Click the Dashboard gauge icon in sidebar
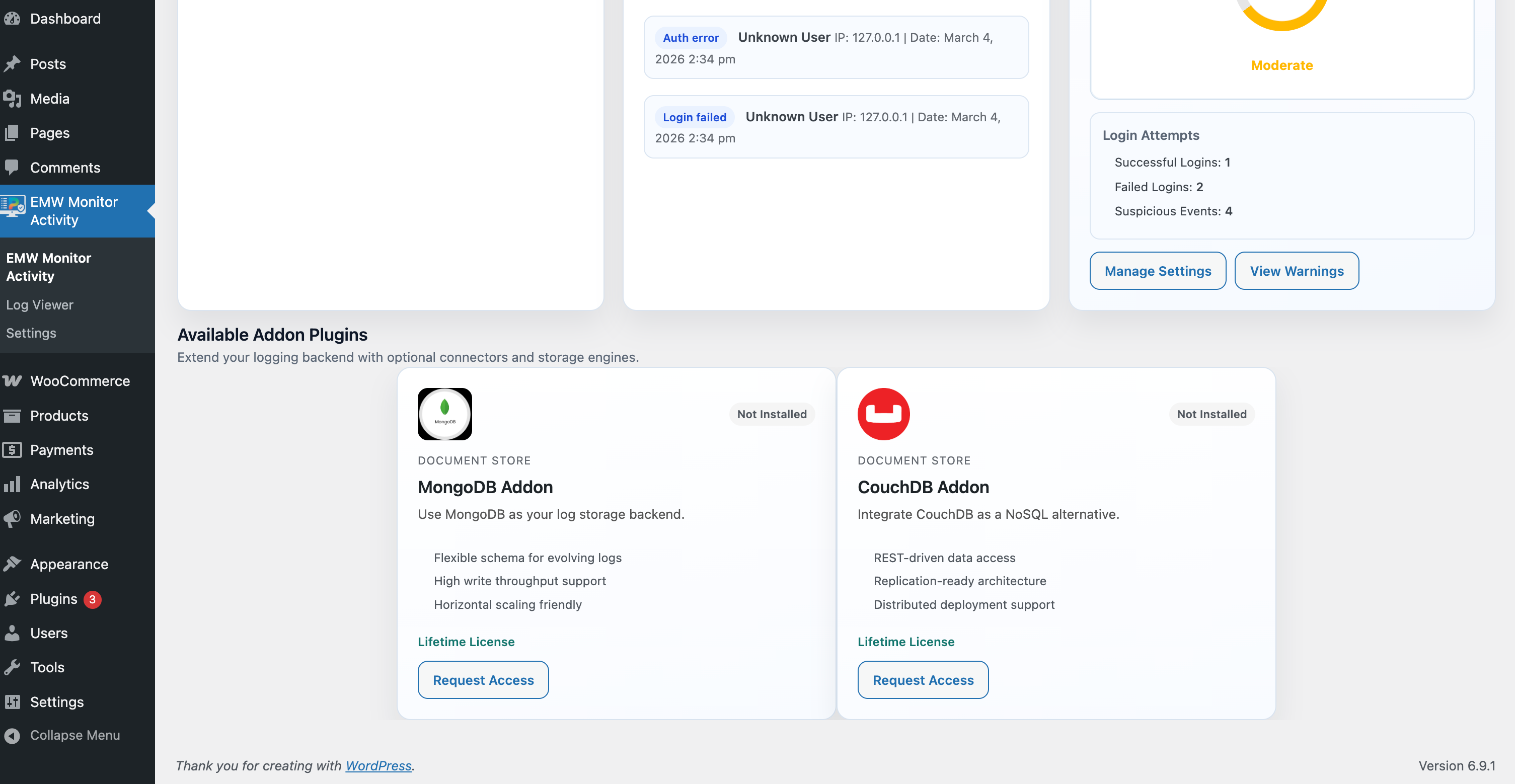The height and width of the screenshot is (784, 1515). point(12,18)
